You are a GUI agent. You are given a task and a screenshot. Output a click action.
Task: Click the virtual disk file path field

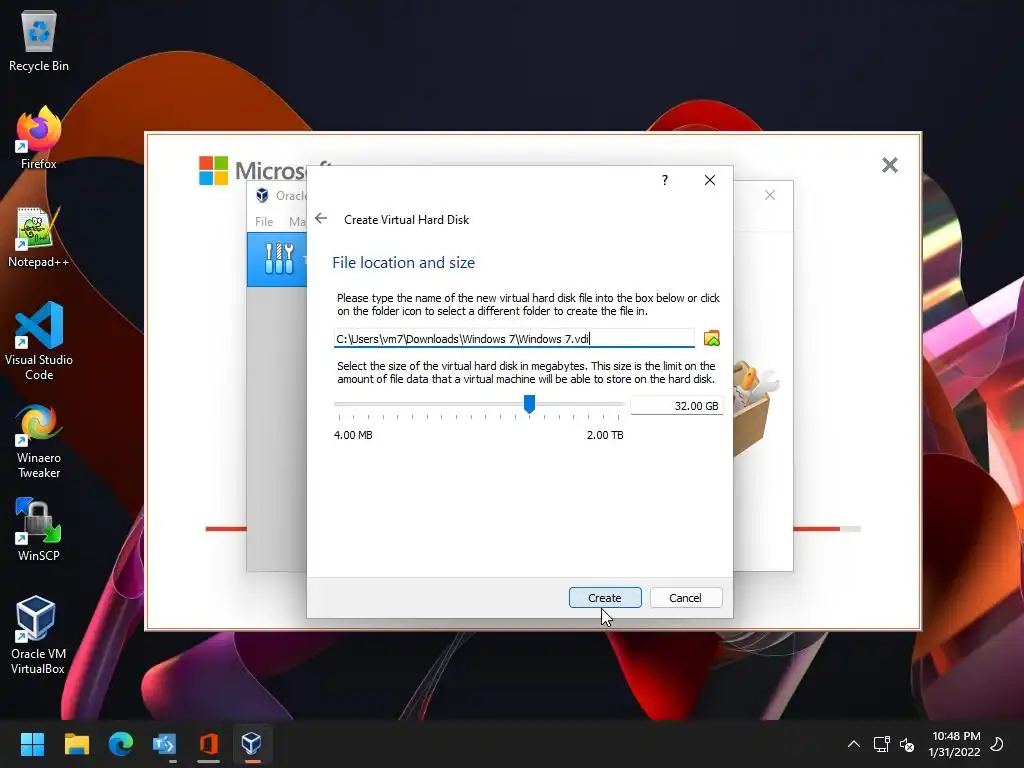514,338
